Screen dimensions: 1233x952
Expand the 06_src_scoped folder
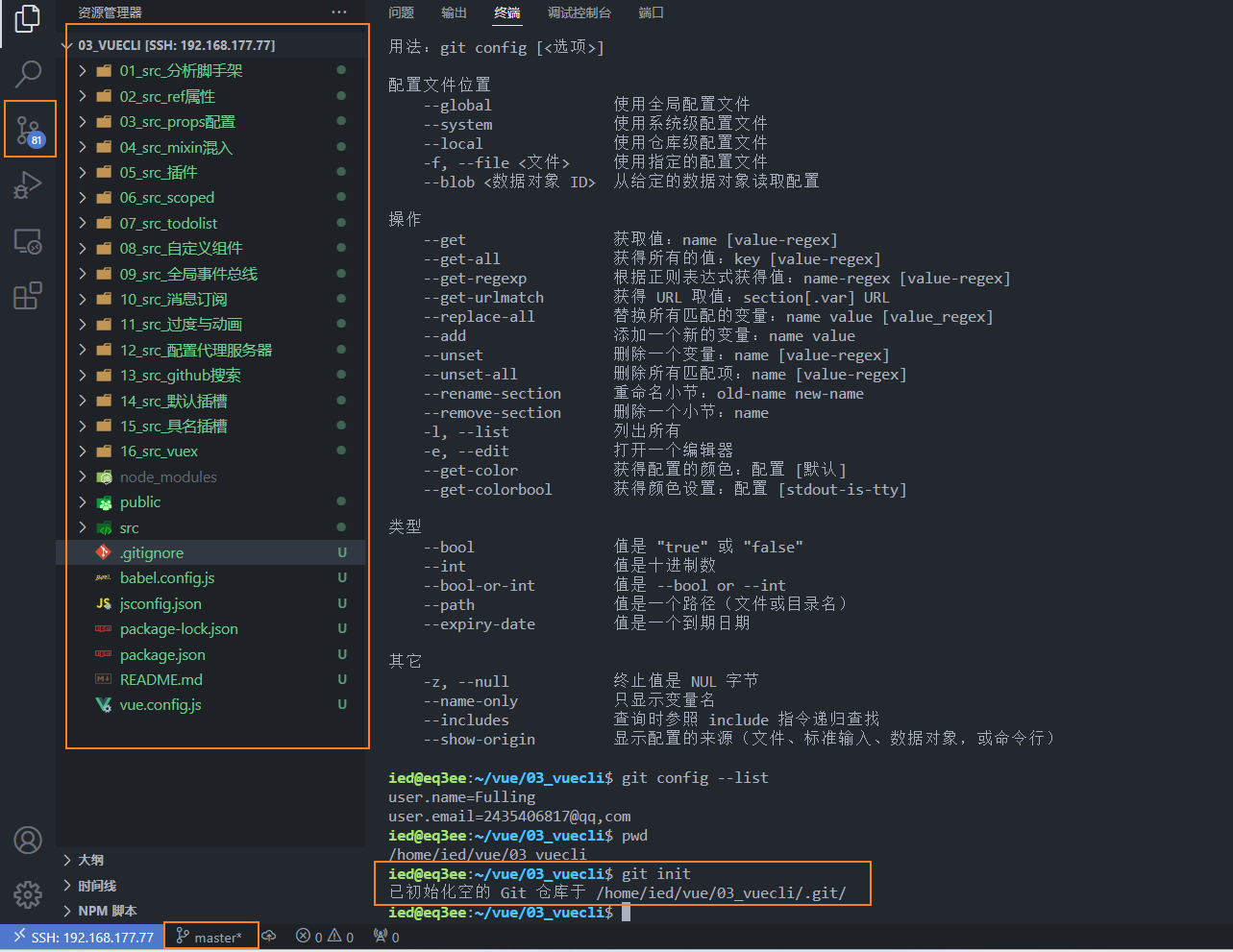(x=210, y=197)
